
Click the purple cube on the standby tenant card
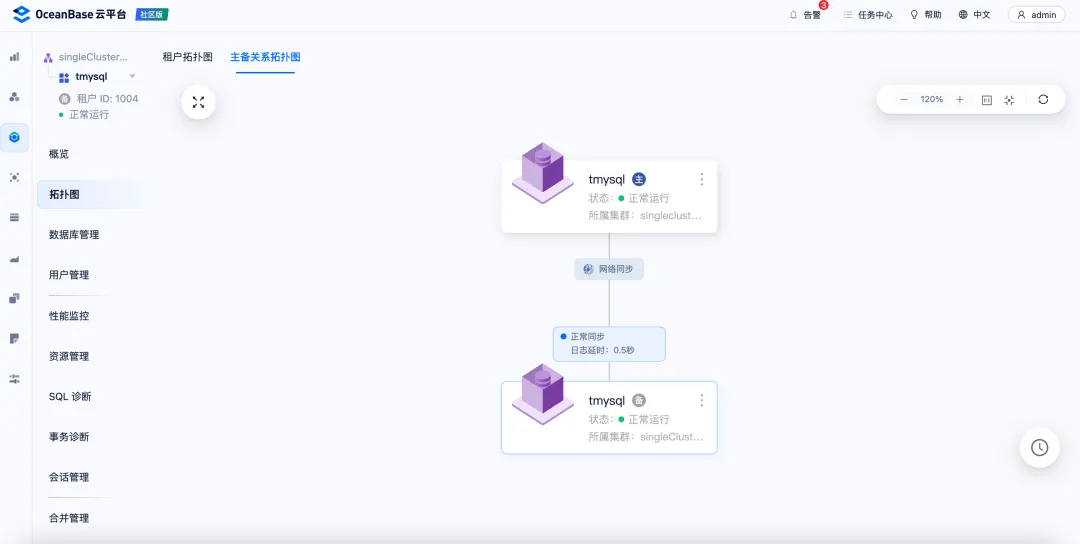(543, 393)
